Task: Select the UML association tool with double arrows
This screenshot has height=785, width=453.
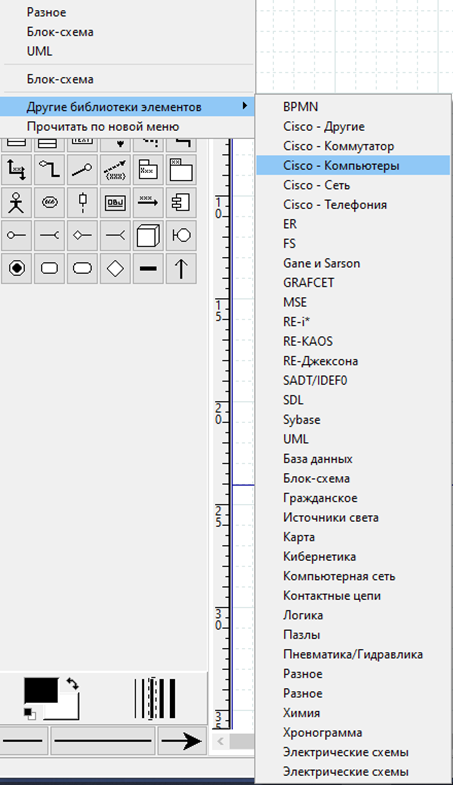Action: coord(17,170)
